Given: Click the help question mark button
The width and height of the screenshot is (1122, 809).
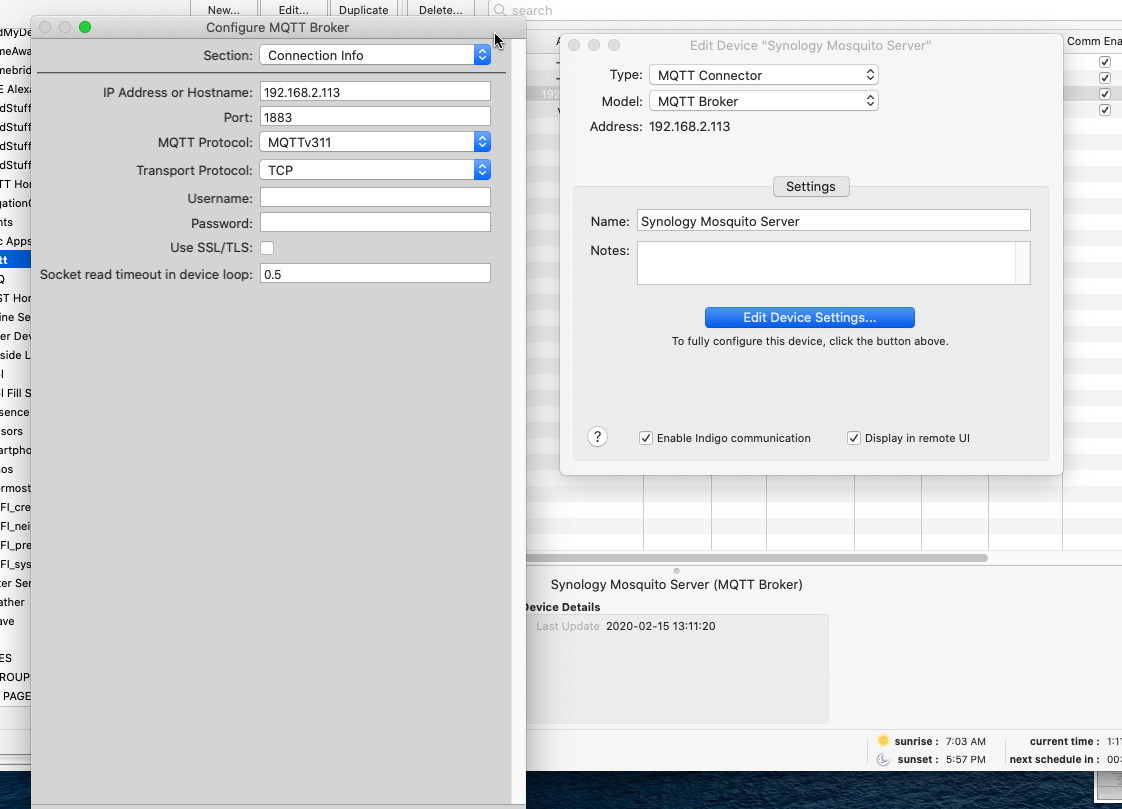Looking at the screenshot, I should click(x=597, y=437).
